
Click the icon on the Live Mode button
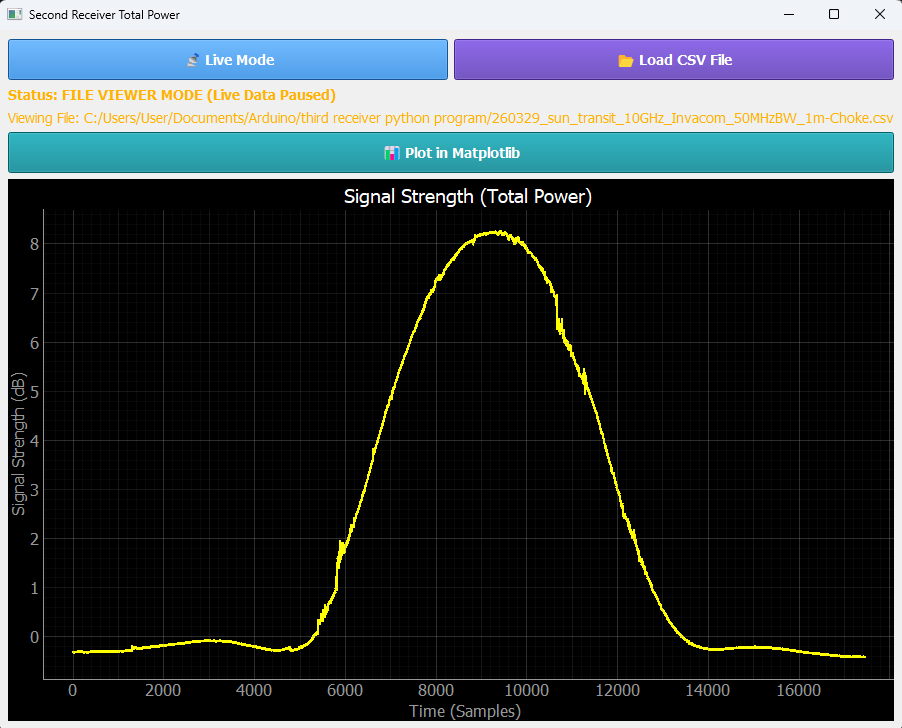(193, 60)
